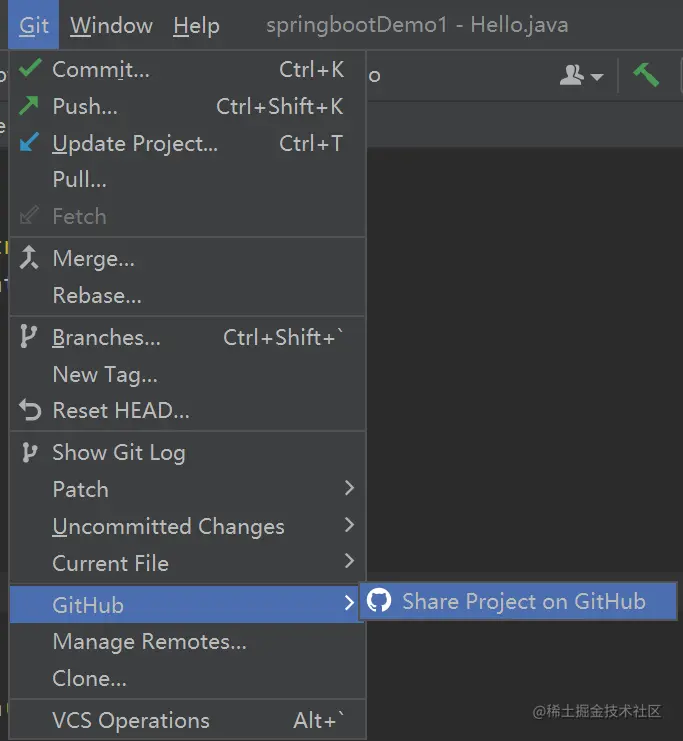Image resolution: width=683 pixels, height=741 pixels.
Task: Click the green Commit checkmark icon
Action: (x=30, y=69)
